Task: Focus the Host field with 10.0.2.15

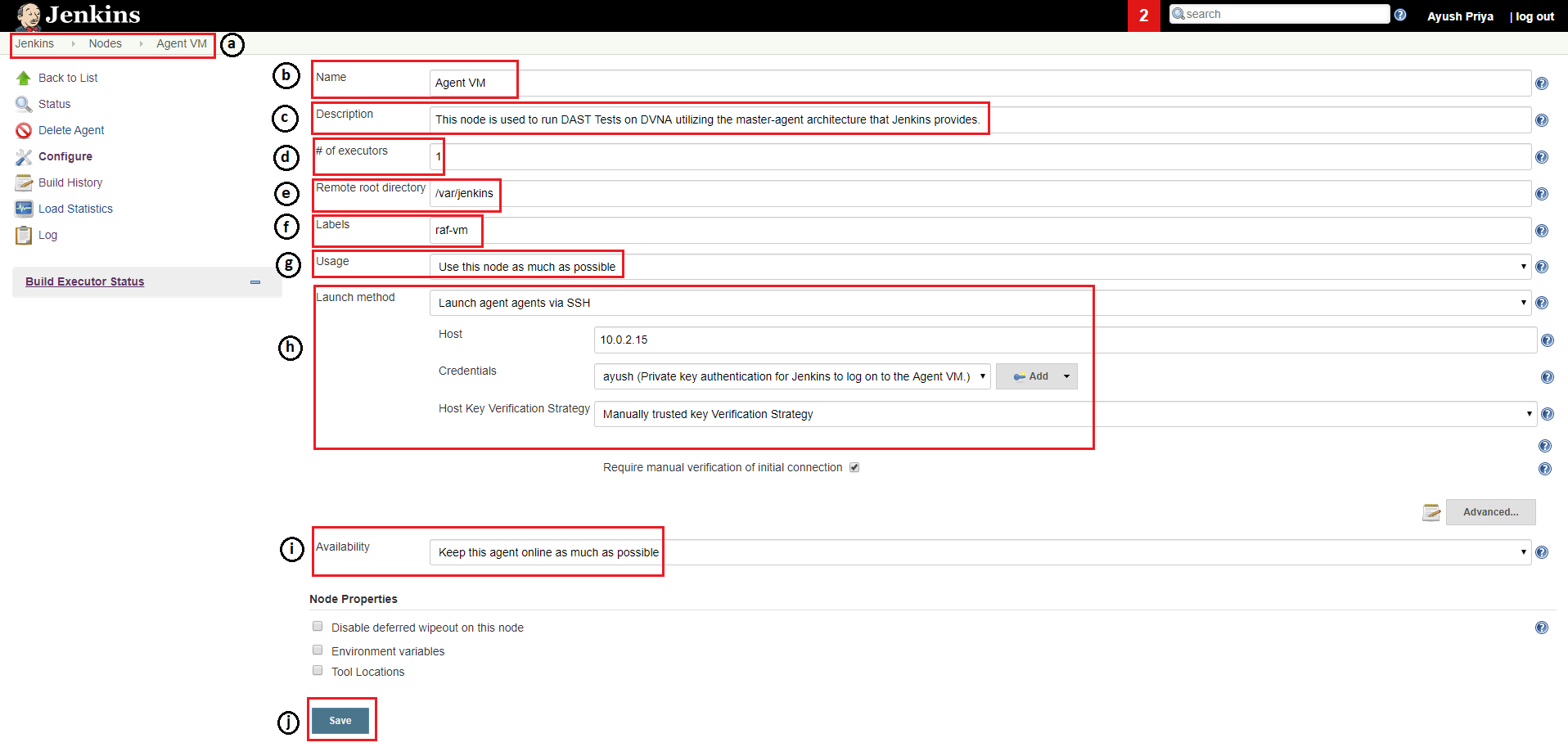Action: pyautogui.click(x=1066, y=340)
